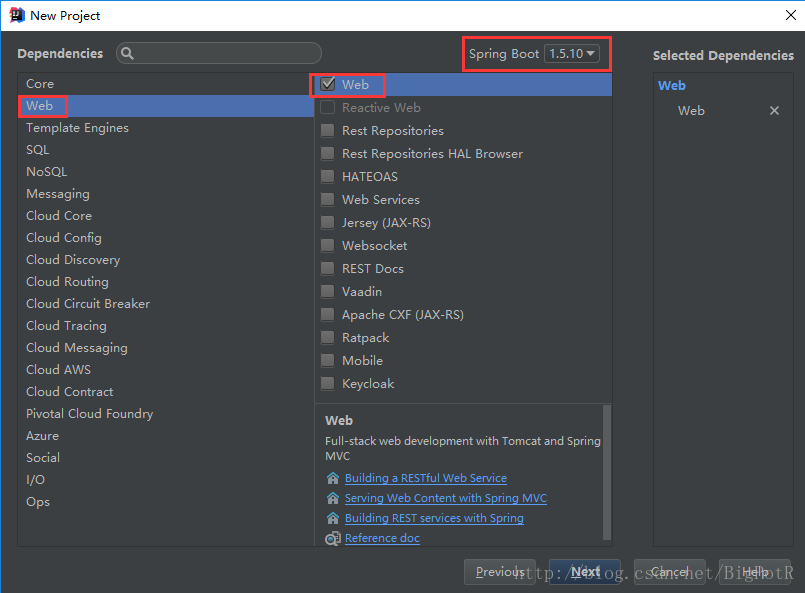Screen dimensions: 805x593
Task: Open the Cloud Core category
Action: [x=166, y=216]
